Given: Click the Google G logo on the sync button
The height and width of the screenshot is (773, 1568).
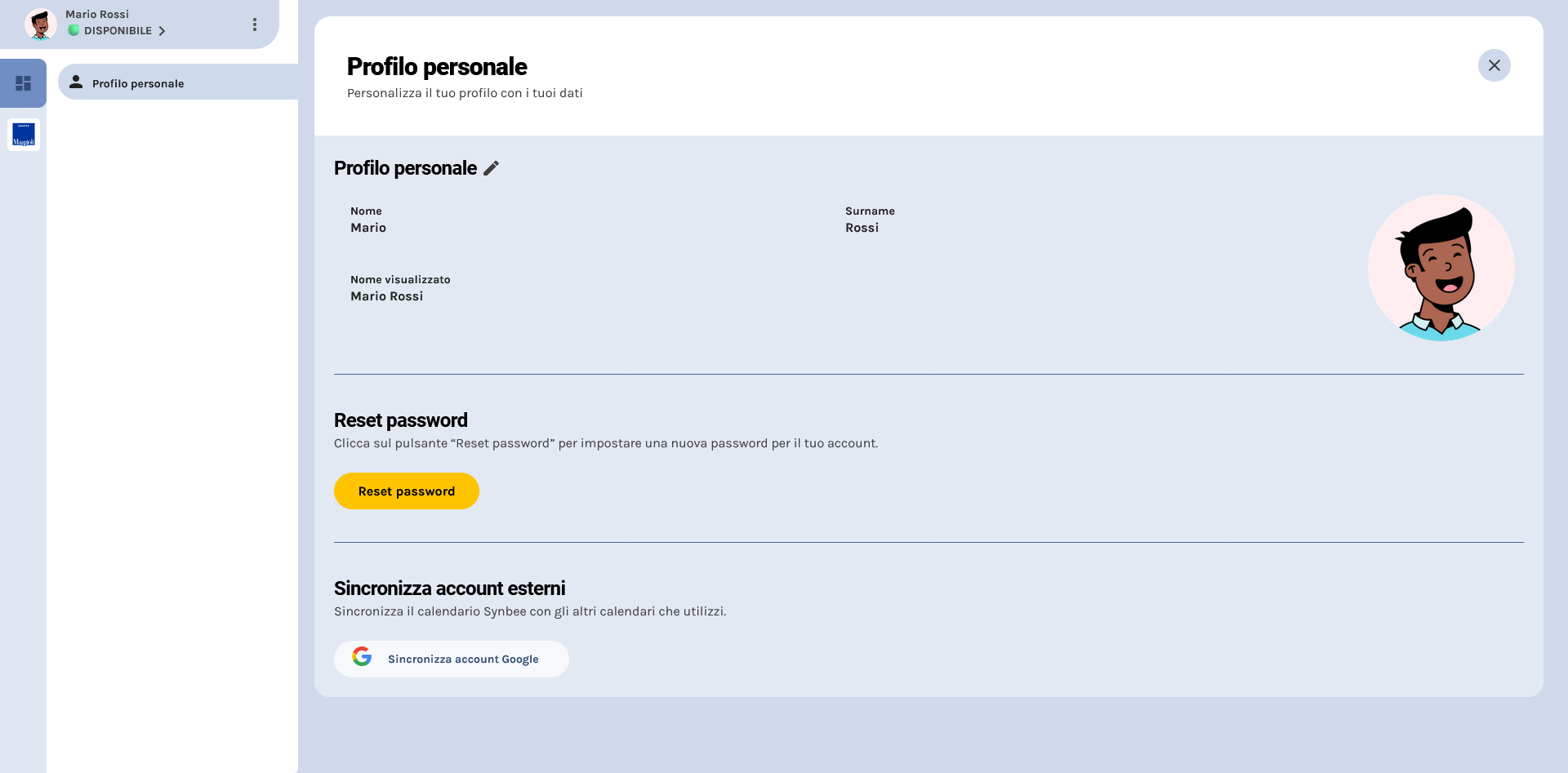Looking at the screenshot, I should click(361, 657).
